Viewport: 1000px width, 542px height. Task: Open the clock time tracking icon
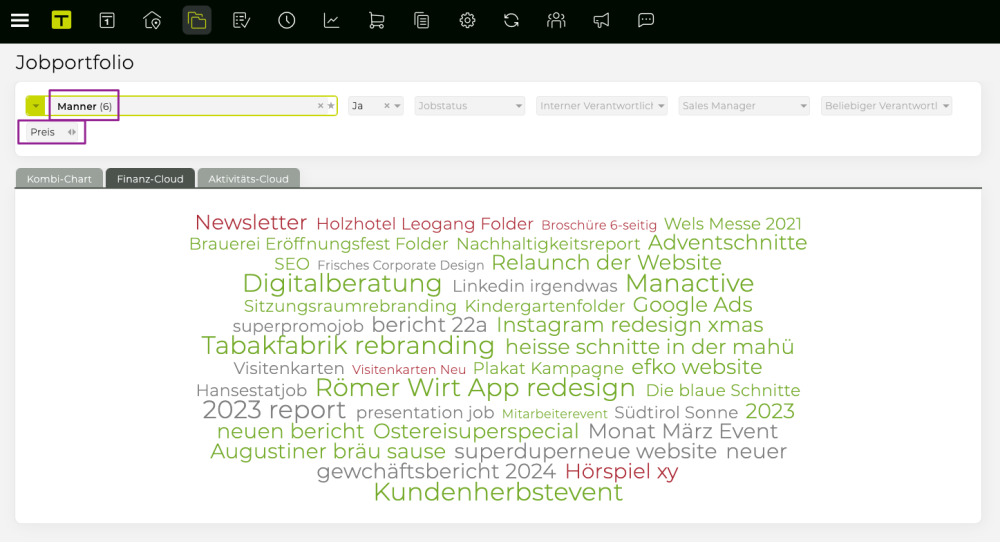coord(286,20)
